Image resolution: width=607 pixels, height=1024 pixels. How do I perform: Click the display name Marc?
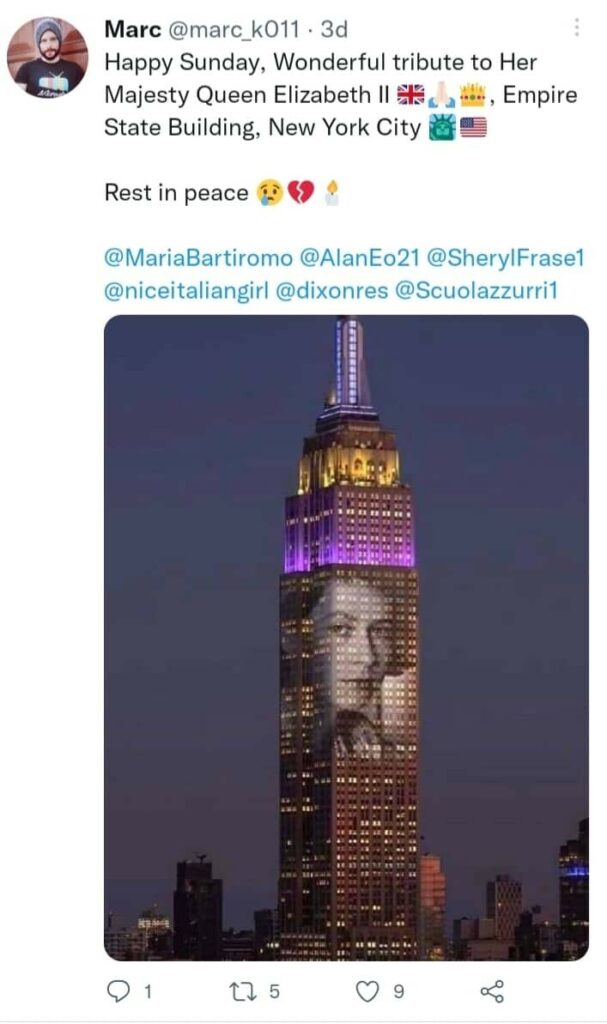[x=133, y=29]
